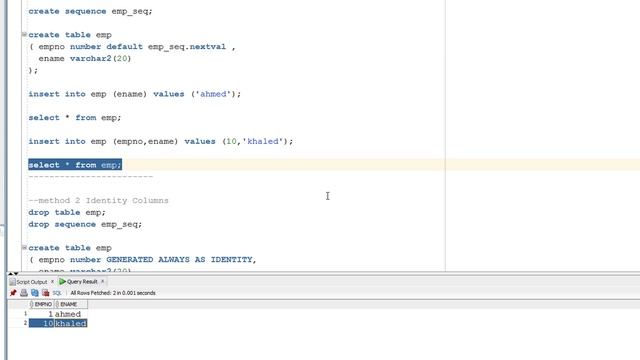
Task: Close the Query Result tab
Action: click(x=102, y=281)
